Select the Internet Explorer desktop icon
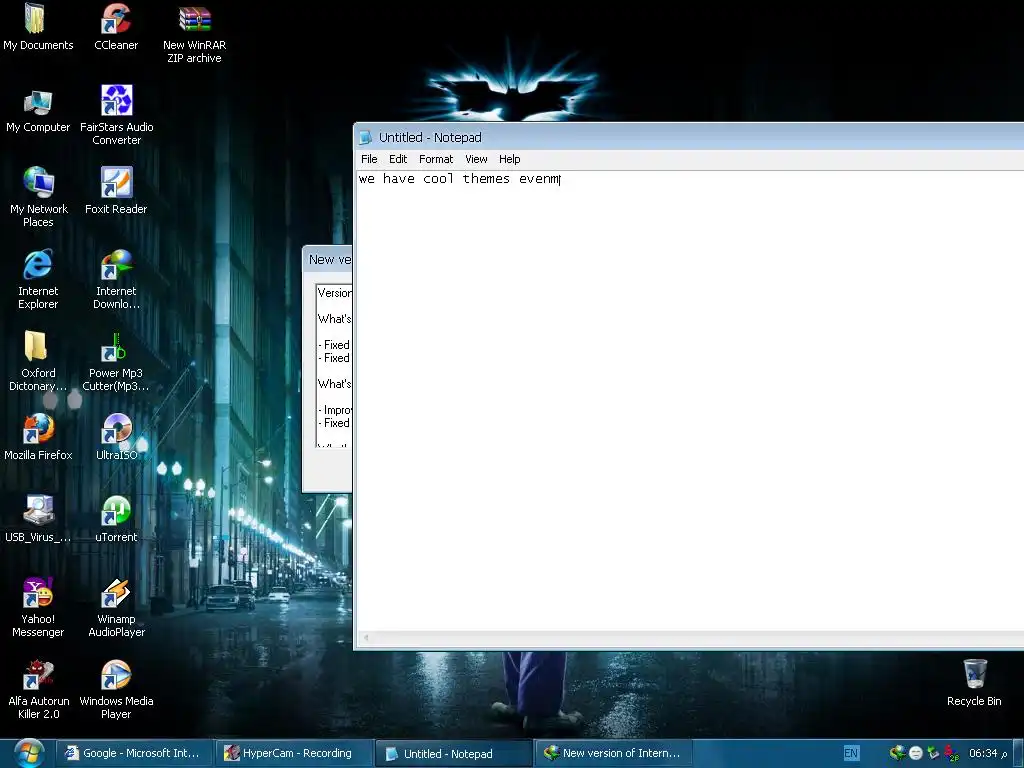1024x768 pixels. [x=38, y=278]
